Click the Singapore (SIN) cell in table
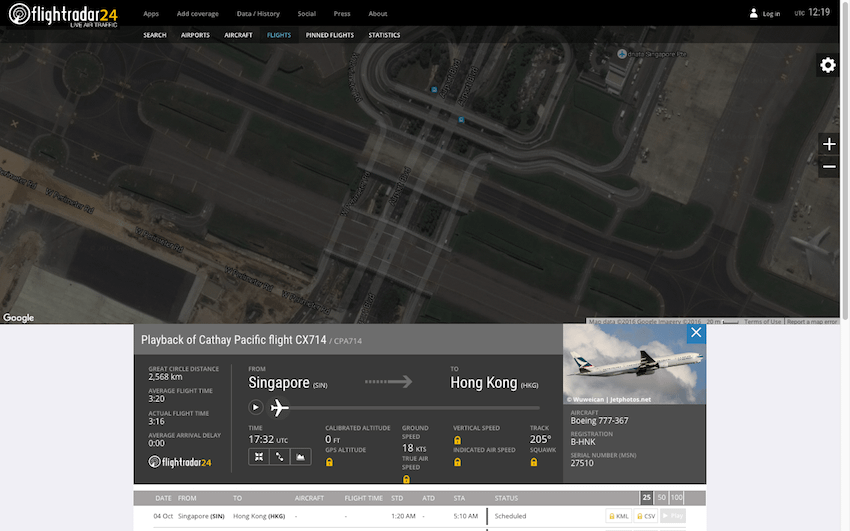The height and width of the screenshot is (531, 850). pos(201,516)
